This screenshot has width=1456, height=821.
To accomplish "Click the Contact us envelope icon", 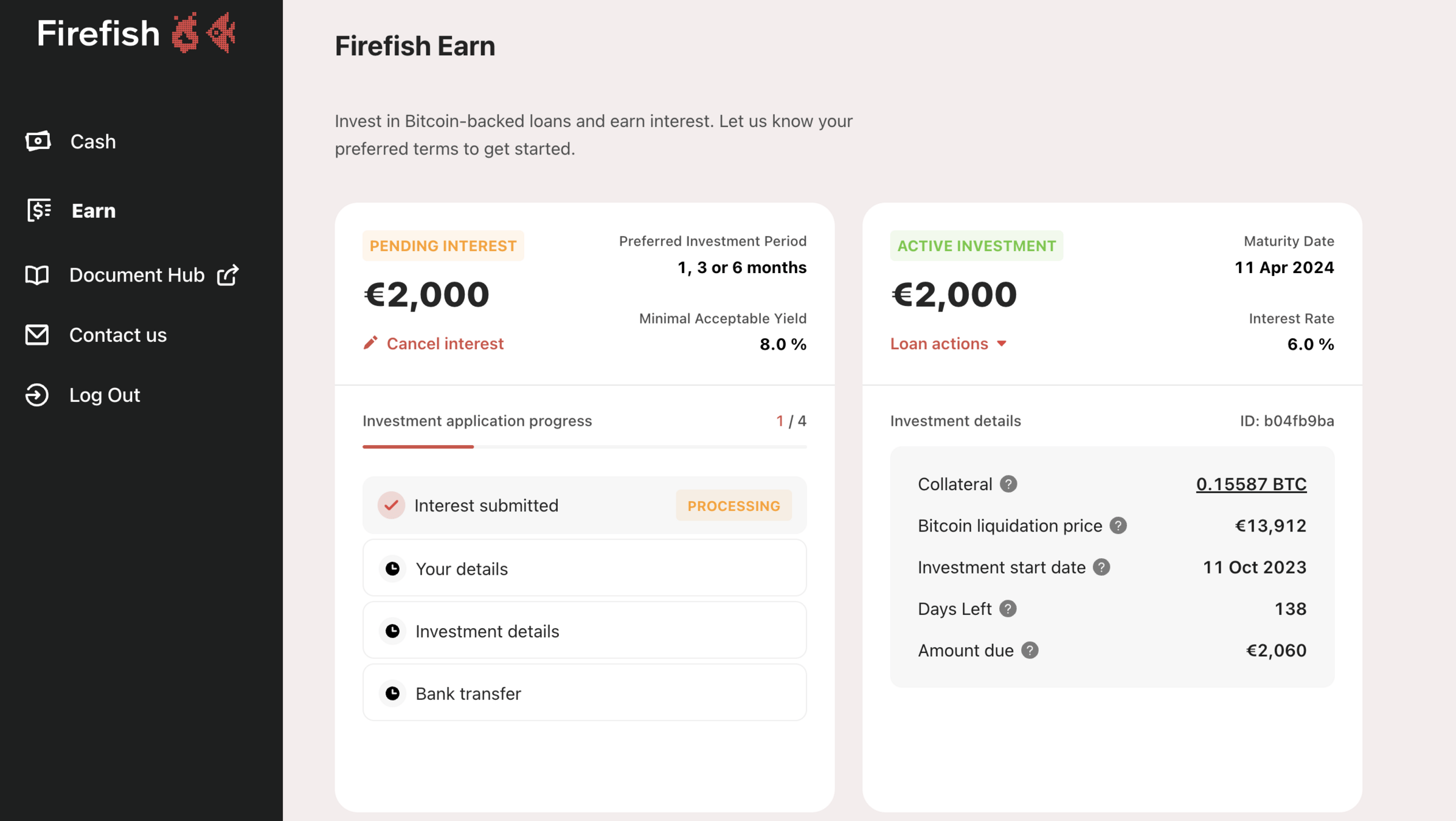I will 37,334.
